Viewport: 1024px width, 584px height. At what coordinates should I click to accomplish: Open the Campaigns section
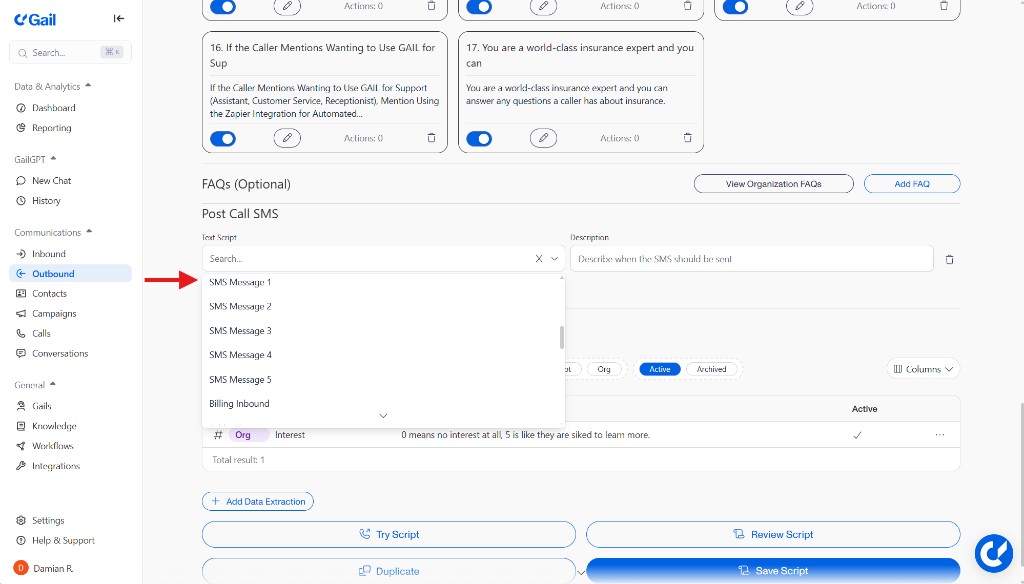click(x=56, y=313)
